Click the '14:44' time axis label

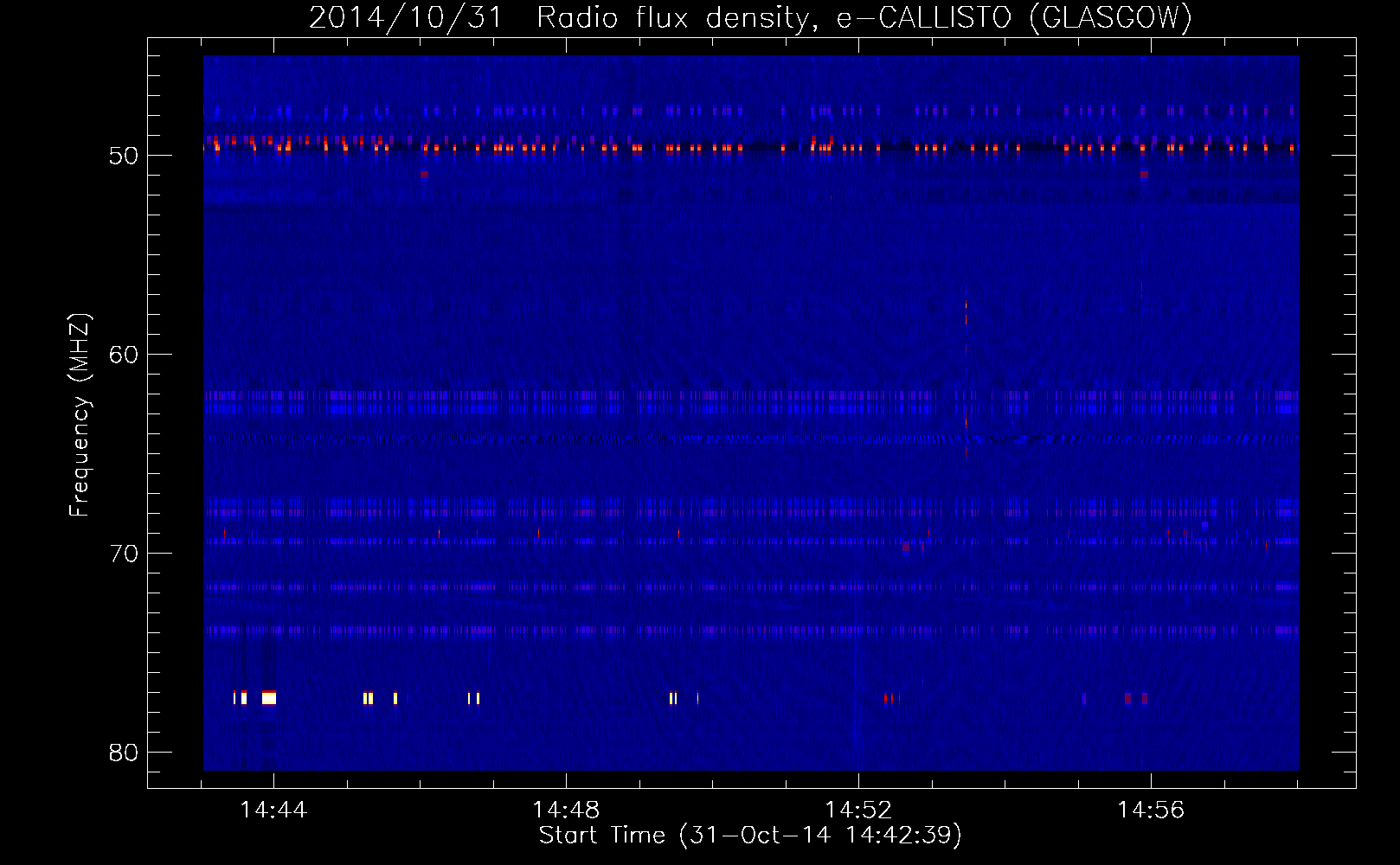pos(273,810)
